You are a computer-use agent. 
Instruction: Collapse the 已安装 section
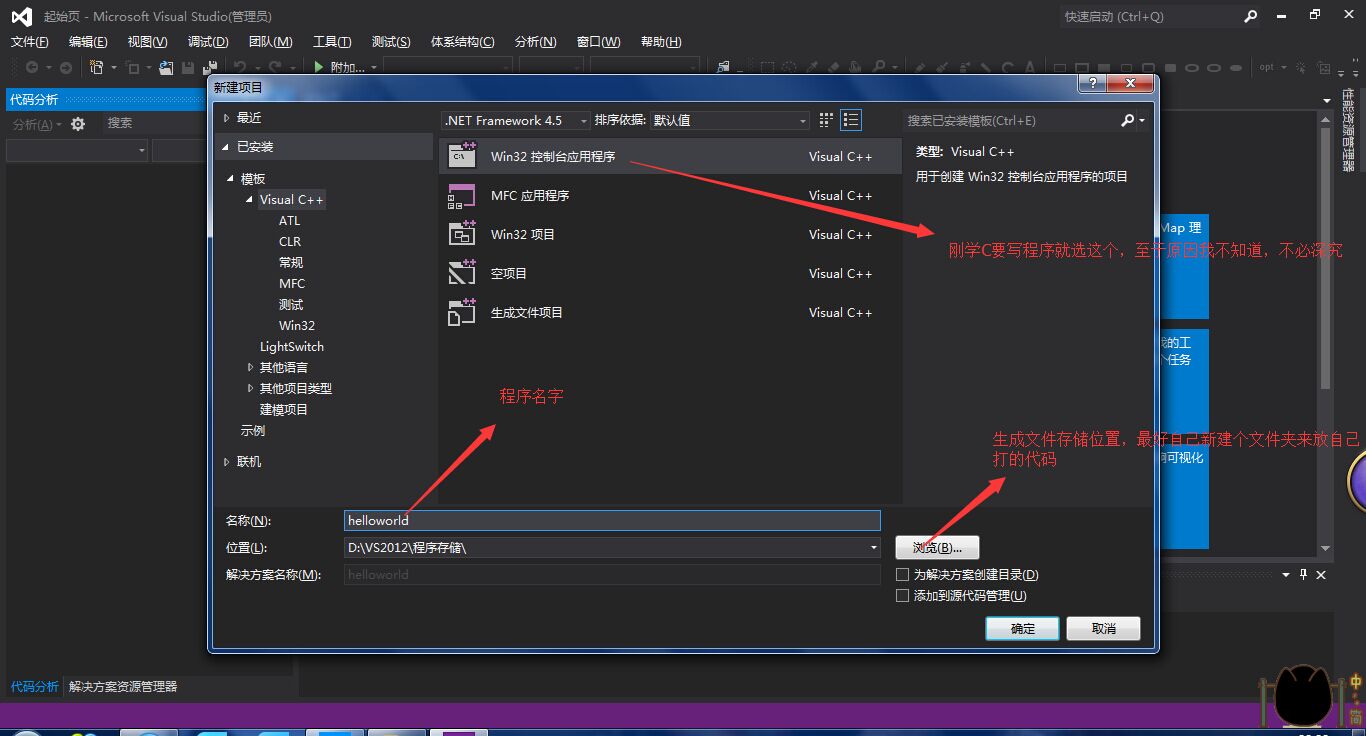point(227,147)
